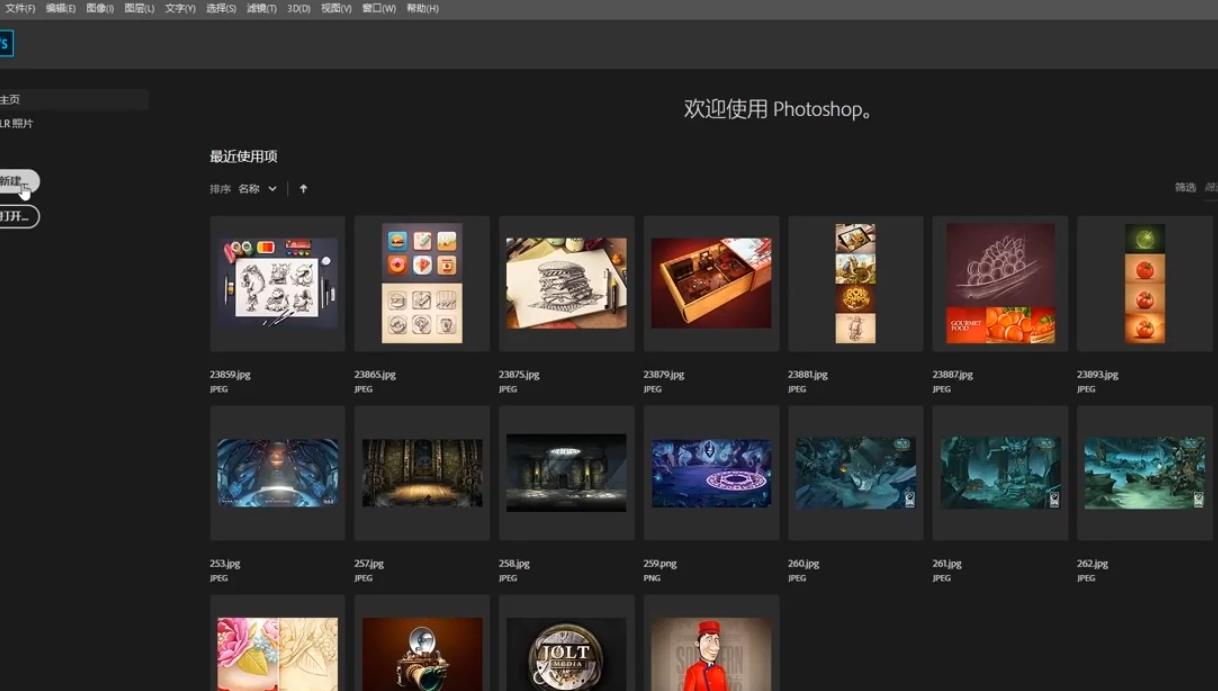
Task: Click the 打开 button
Action: coord(17,216)
